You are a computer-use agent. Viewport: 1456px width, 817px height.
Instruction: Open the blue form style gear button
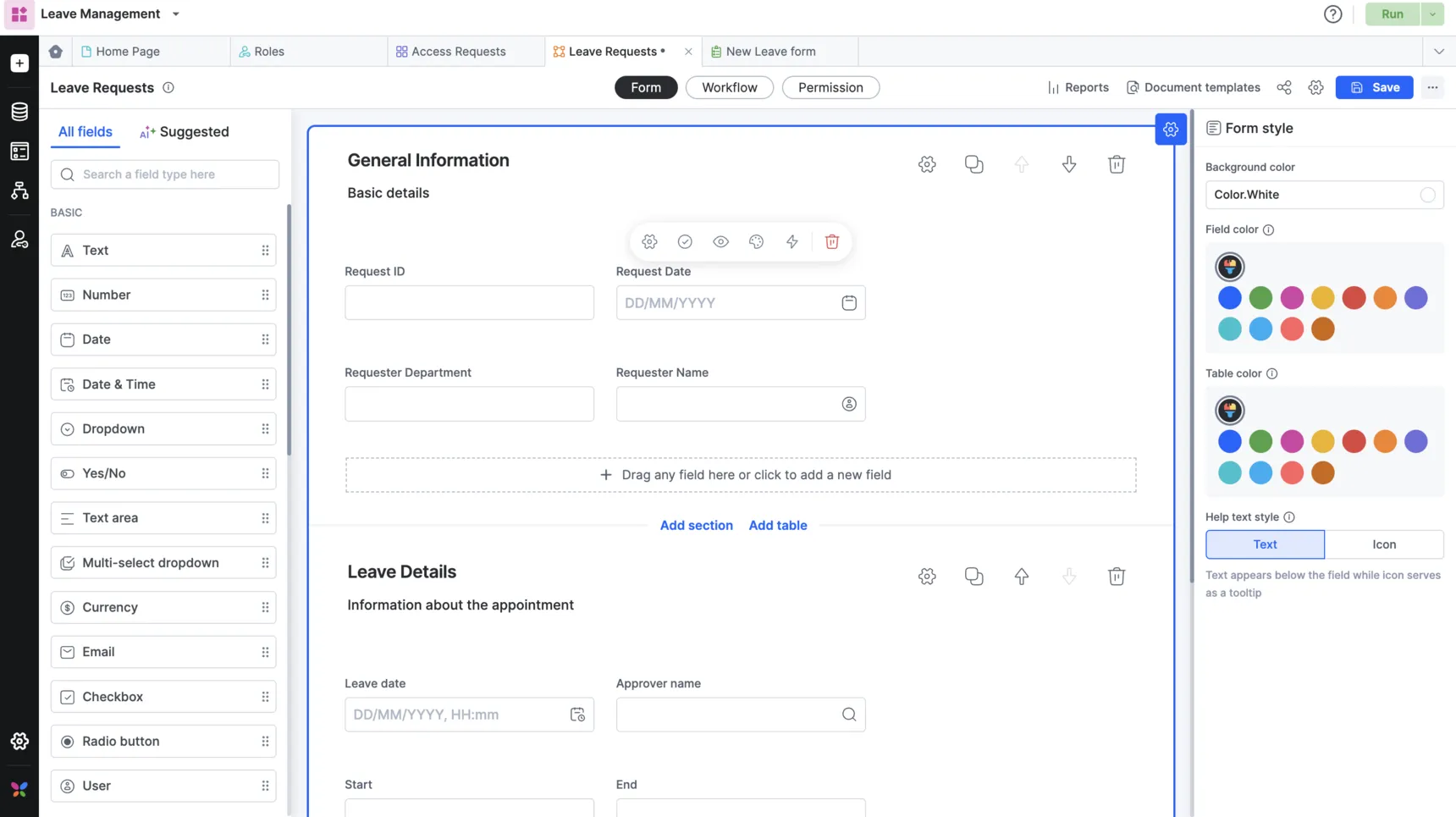pos(1171,130)
